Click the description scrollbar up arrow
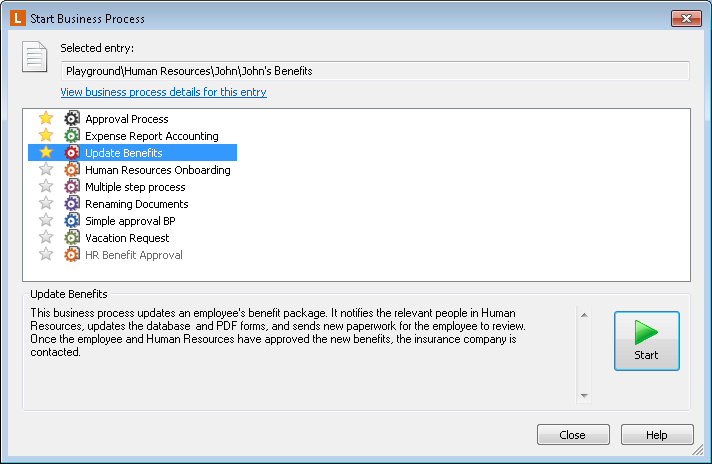 [584, 315]
